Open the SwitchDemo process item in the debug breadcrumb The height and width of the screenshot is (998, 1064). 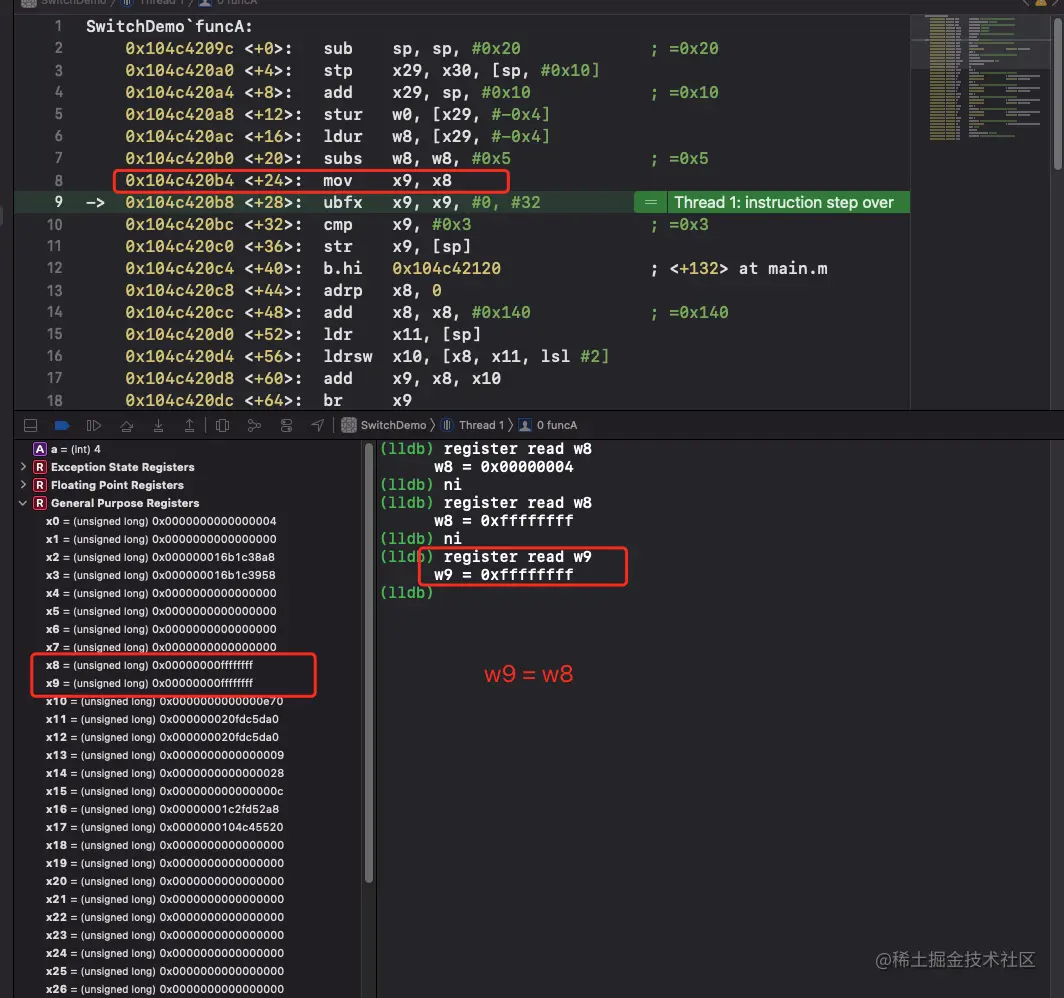point(393,425)
